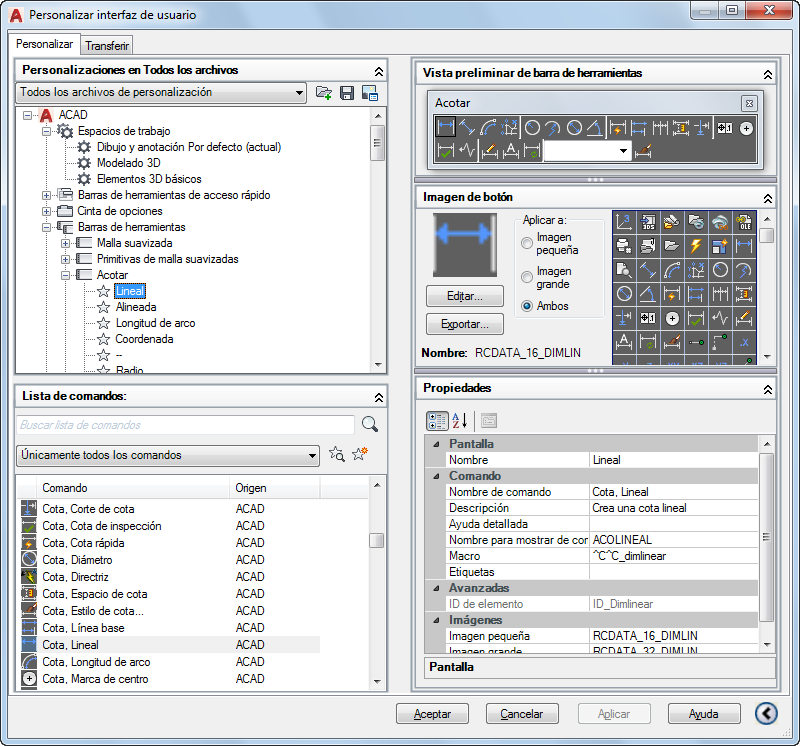Collapse the Lista de comandos panel

[379, 397]
